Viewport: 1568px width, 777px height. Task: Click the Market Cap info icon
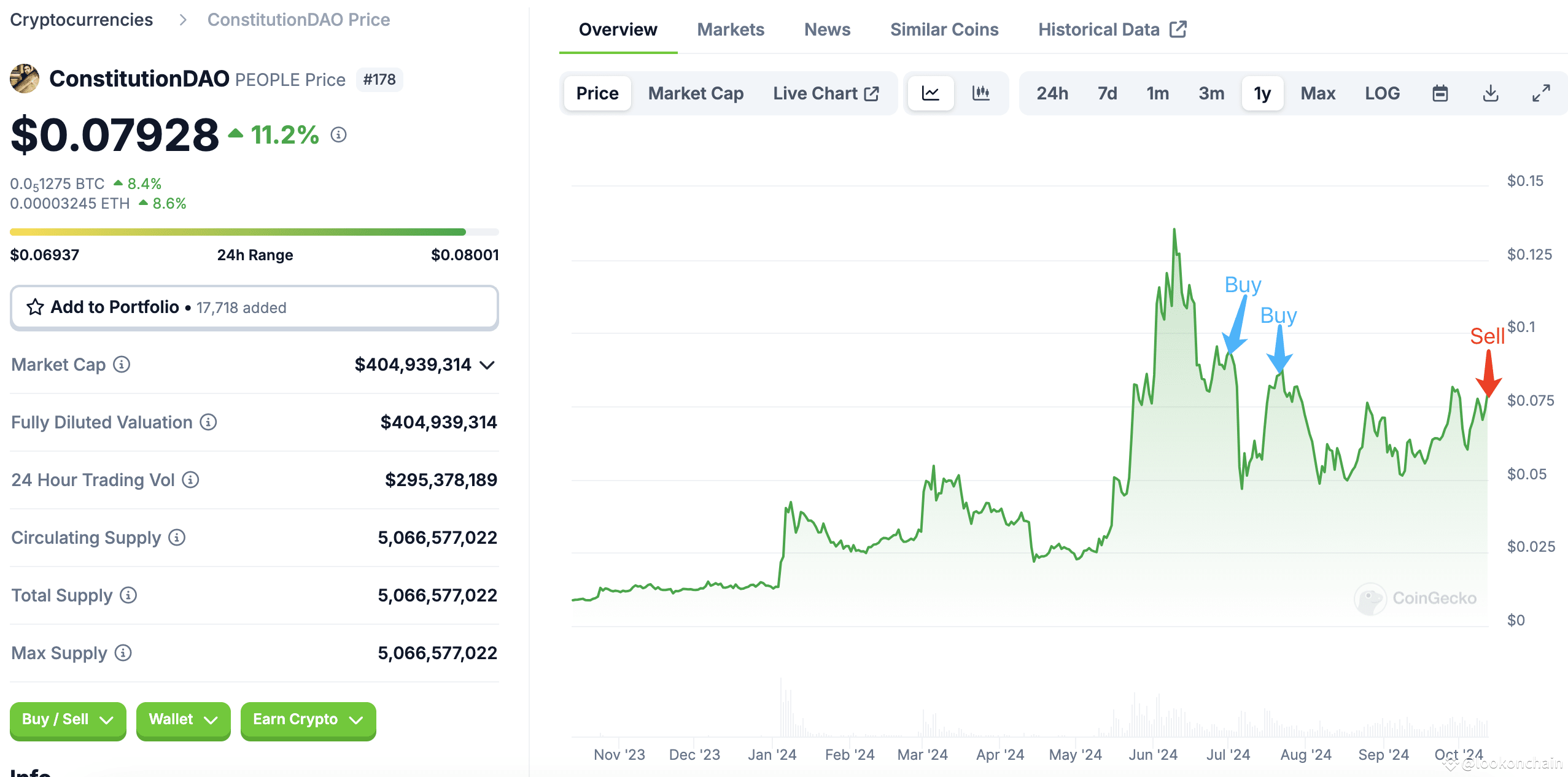pyautogui.click(x=122, y=365)
